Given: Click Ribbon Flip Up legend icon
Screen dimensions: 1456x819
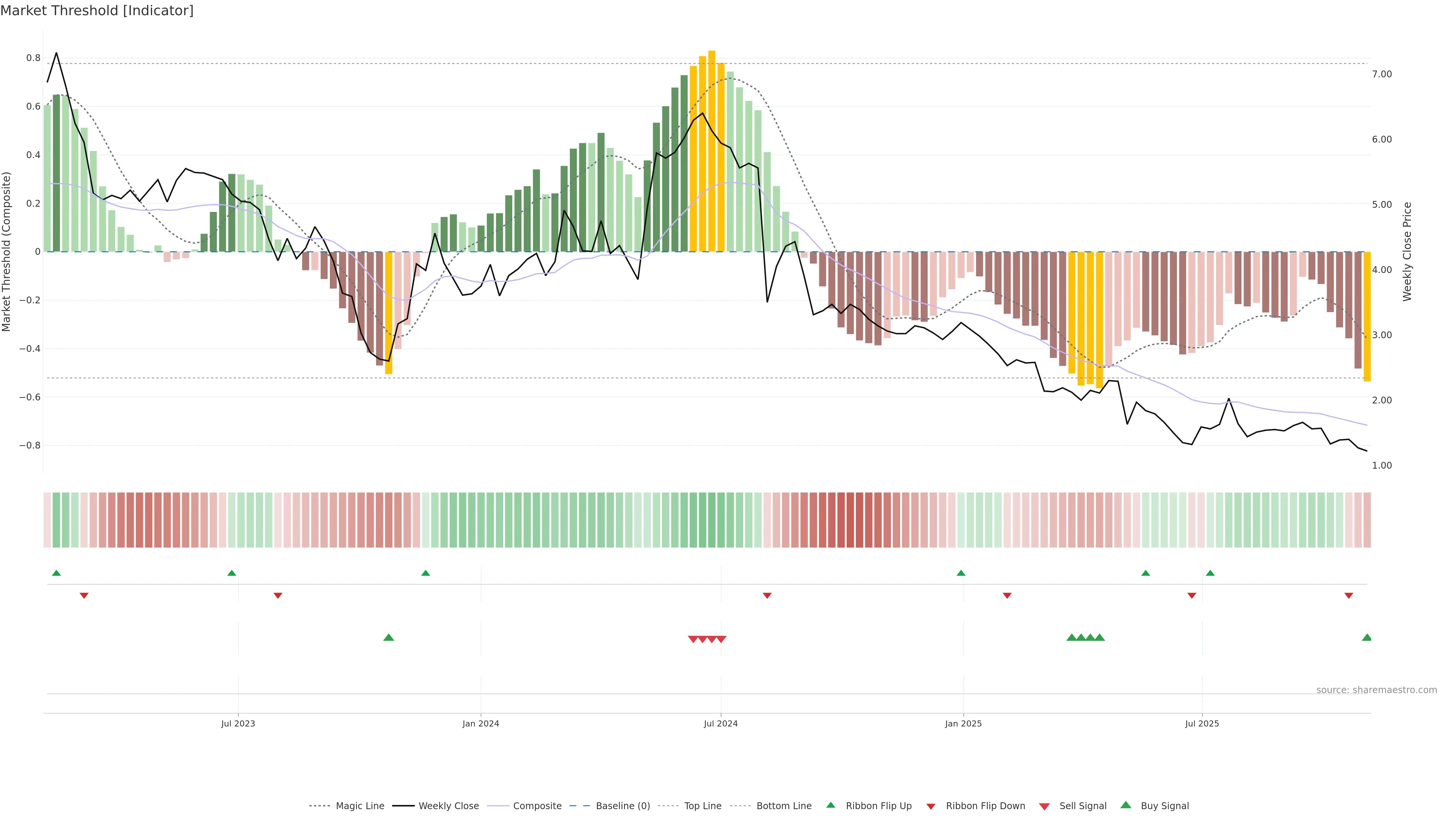Looking at the screenshot, I should tap(830, 805).
